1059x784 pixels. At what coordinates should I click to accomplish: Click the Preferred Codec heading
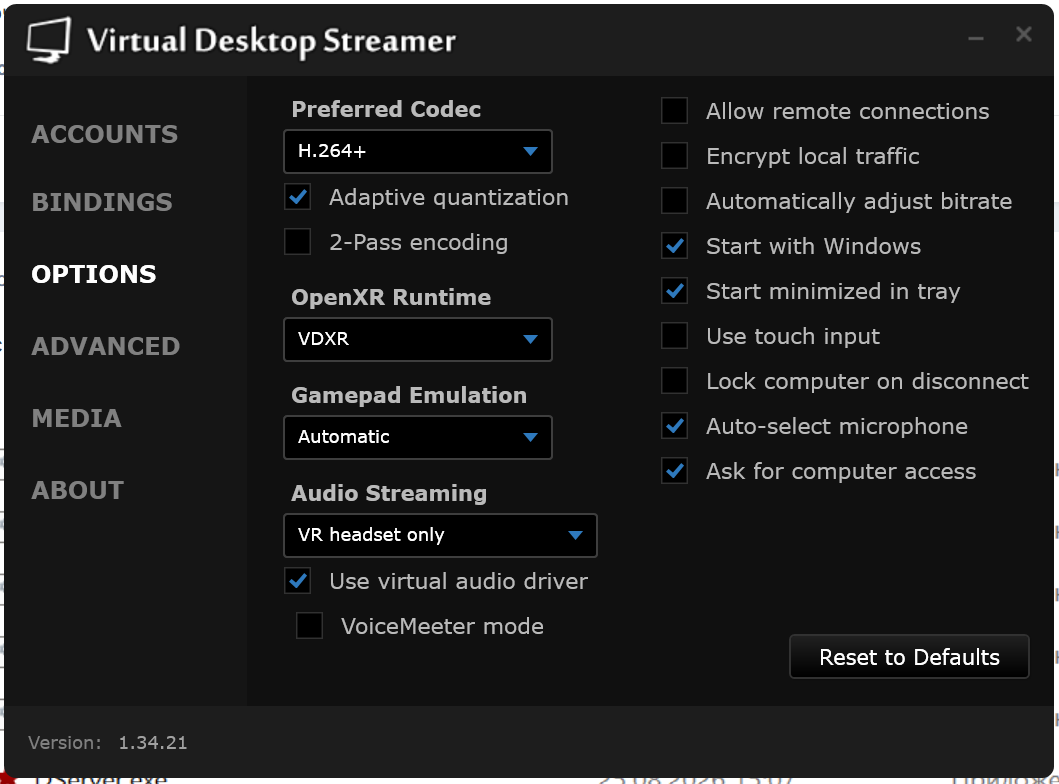tap(386, 109)
